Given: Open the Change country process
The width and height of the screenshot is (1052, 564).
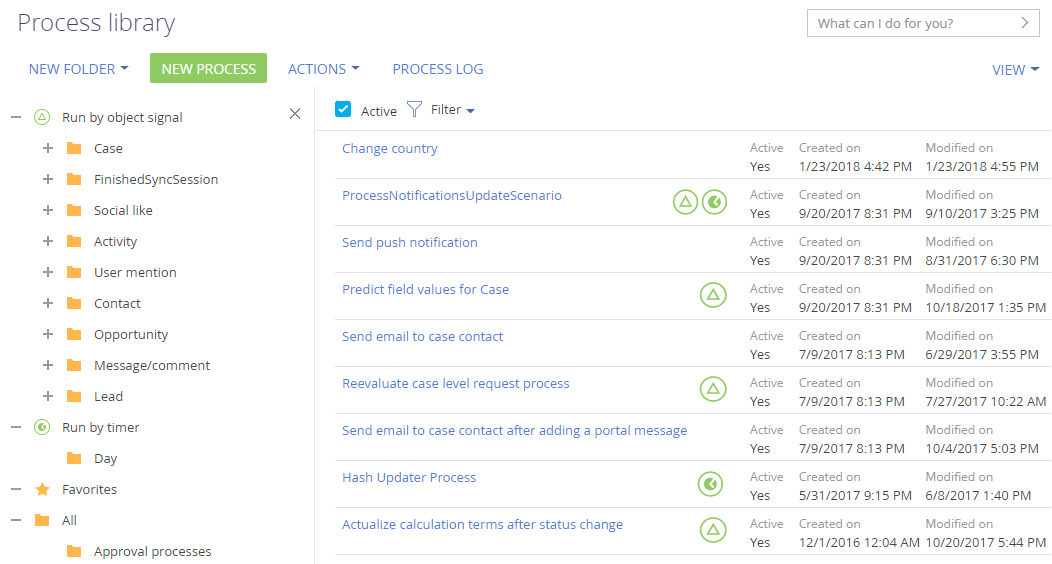Looking at the screenshot, I should pos(390,148).
